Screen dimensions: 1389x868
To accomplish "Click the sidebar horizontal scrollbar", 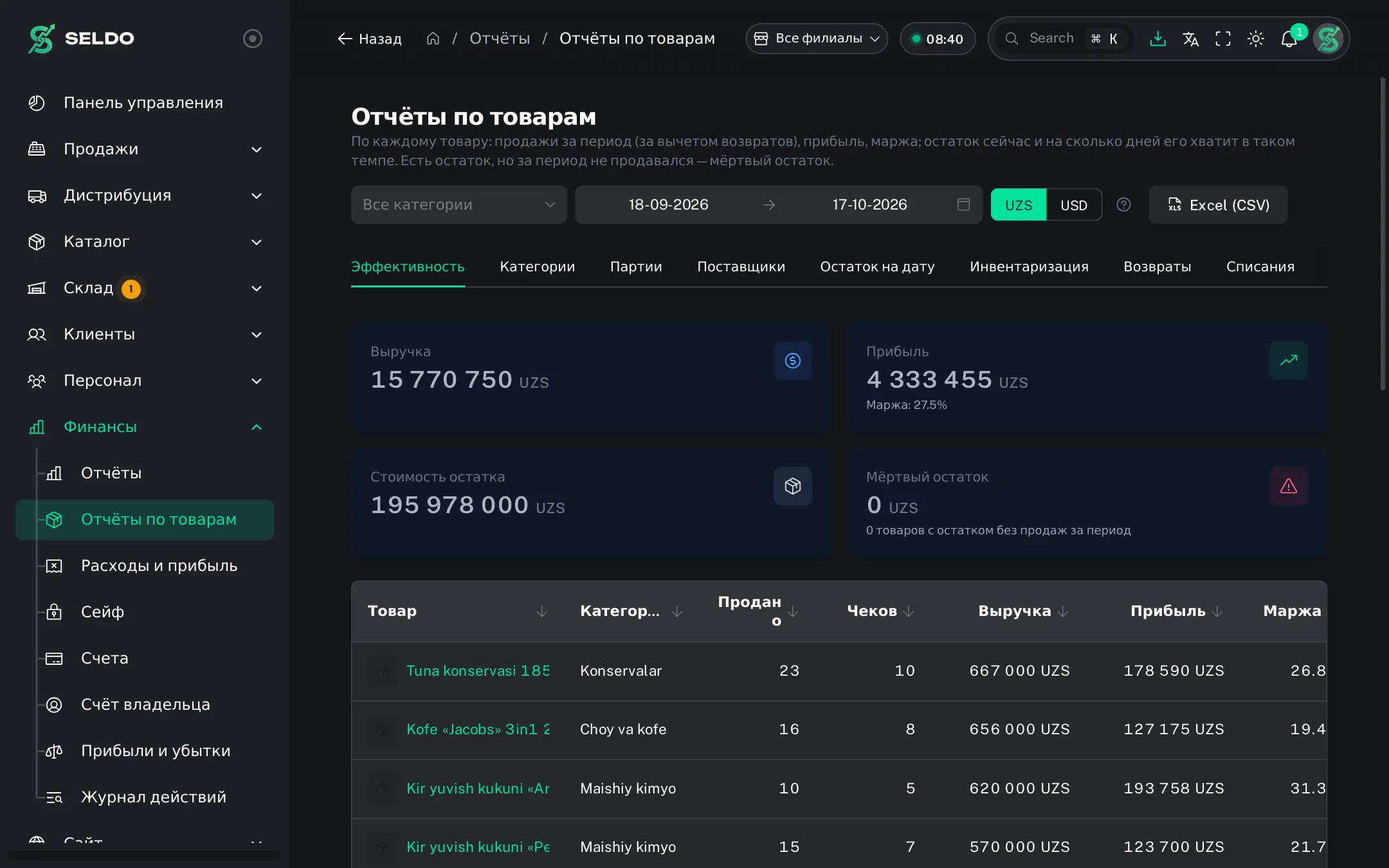I will click(x=145, y=855).
